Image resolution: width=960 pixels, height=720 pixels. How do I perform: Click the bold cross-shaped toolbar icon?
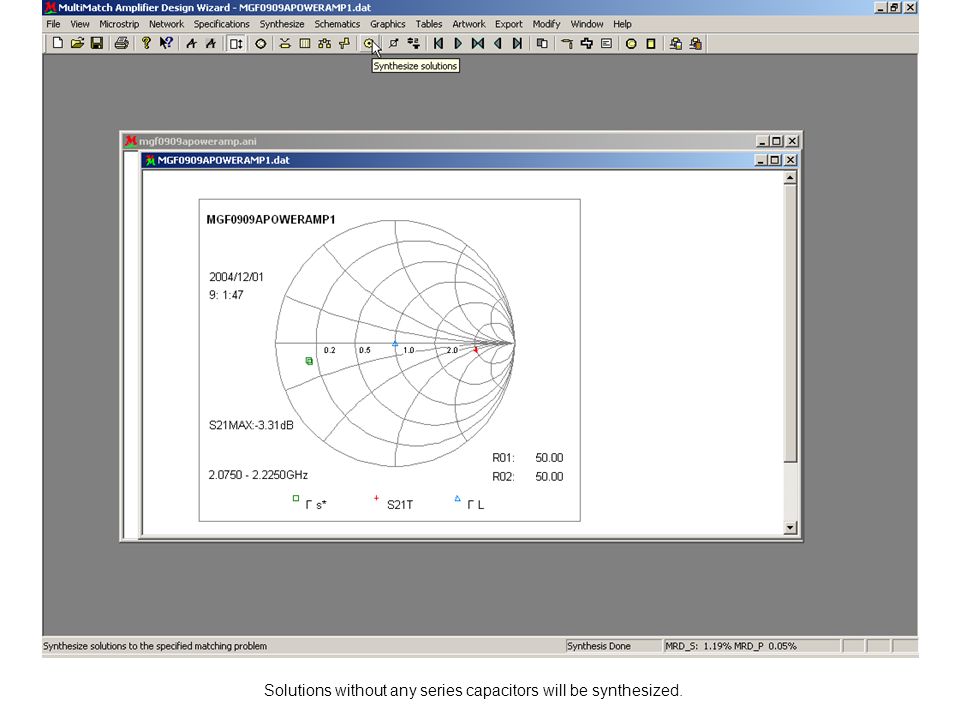point(587,43)
